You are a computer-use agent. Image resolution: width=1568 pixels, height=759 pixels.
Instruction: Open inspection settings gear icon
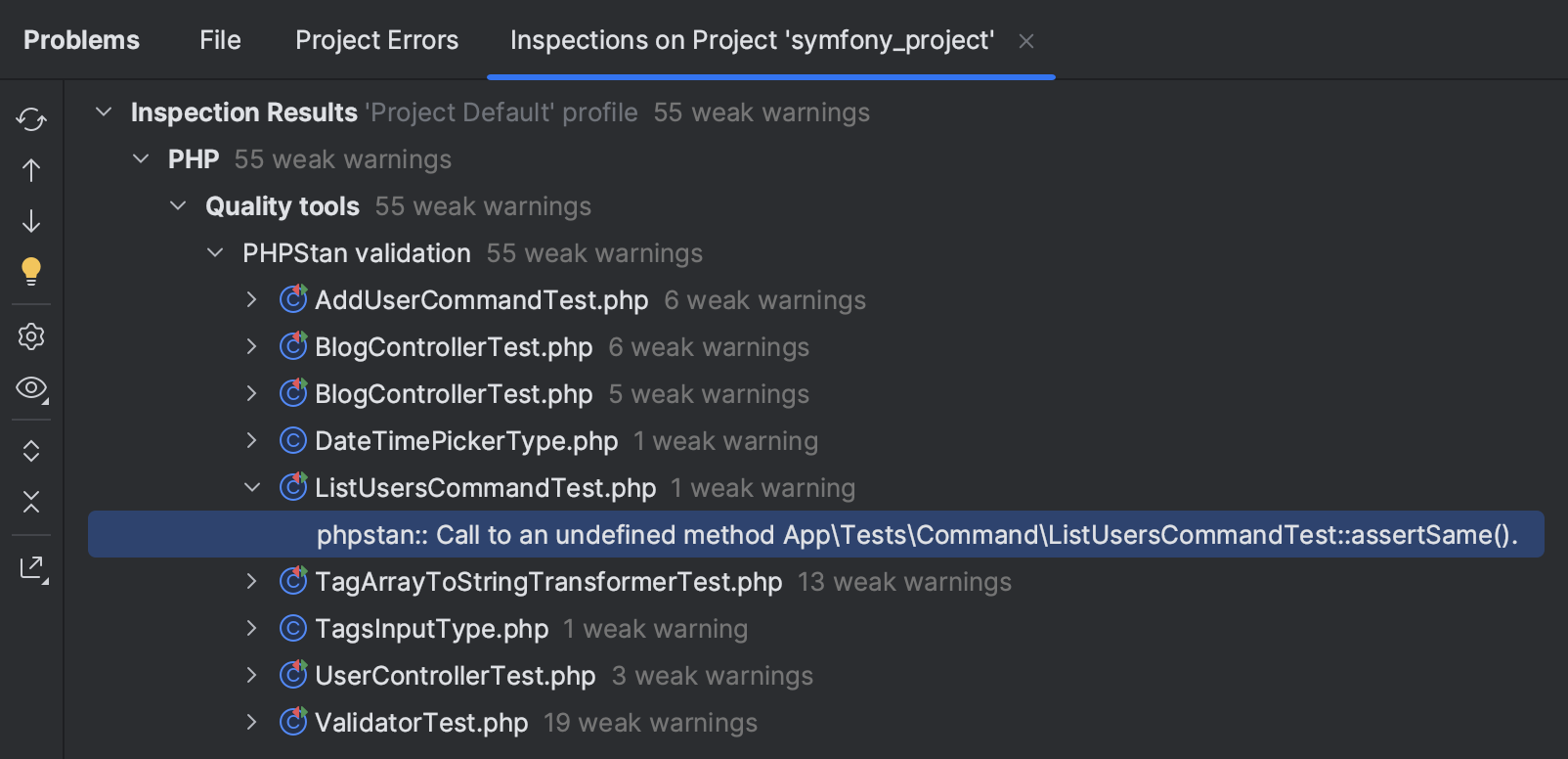(x=31, y=336)
